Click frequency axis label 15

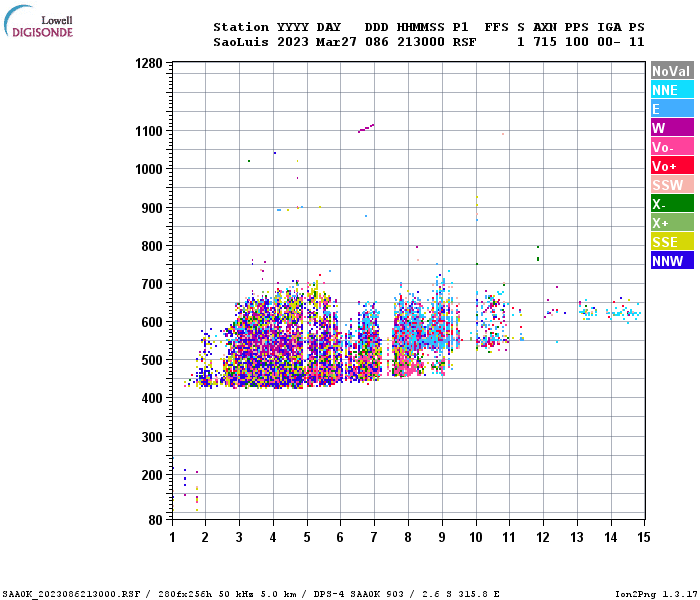click(x=643, y=537)
